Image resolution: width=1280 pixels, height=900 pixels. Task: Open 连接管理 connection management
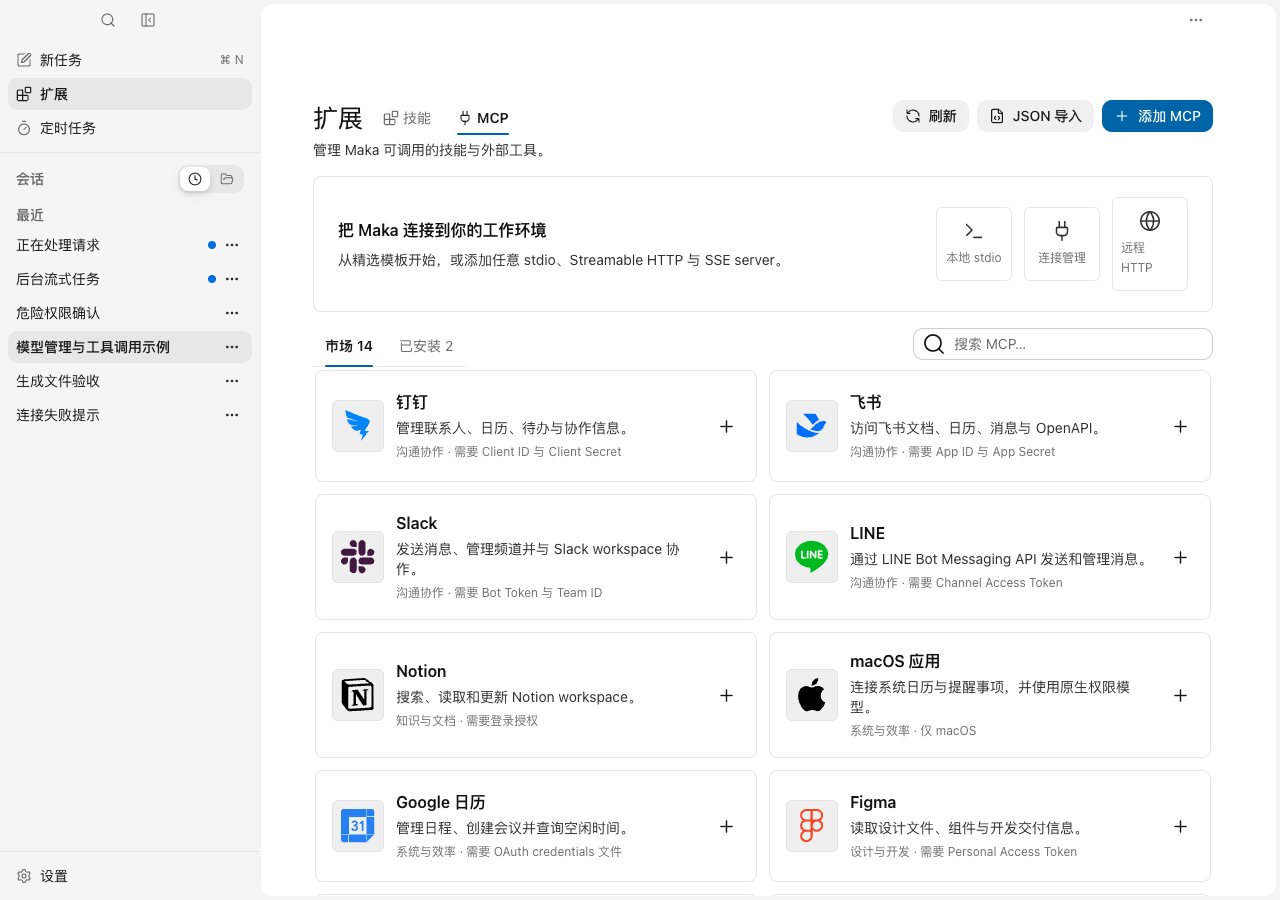coord(1062,244)
